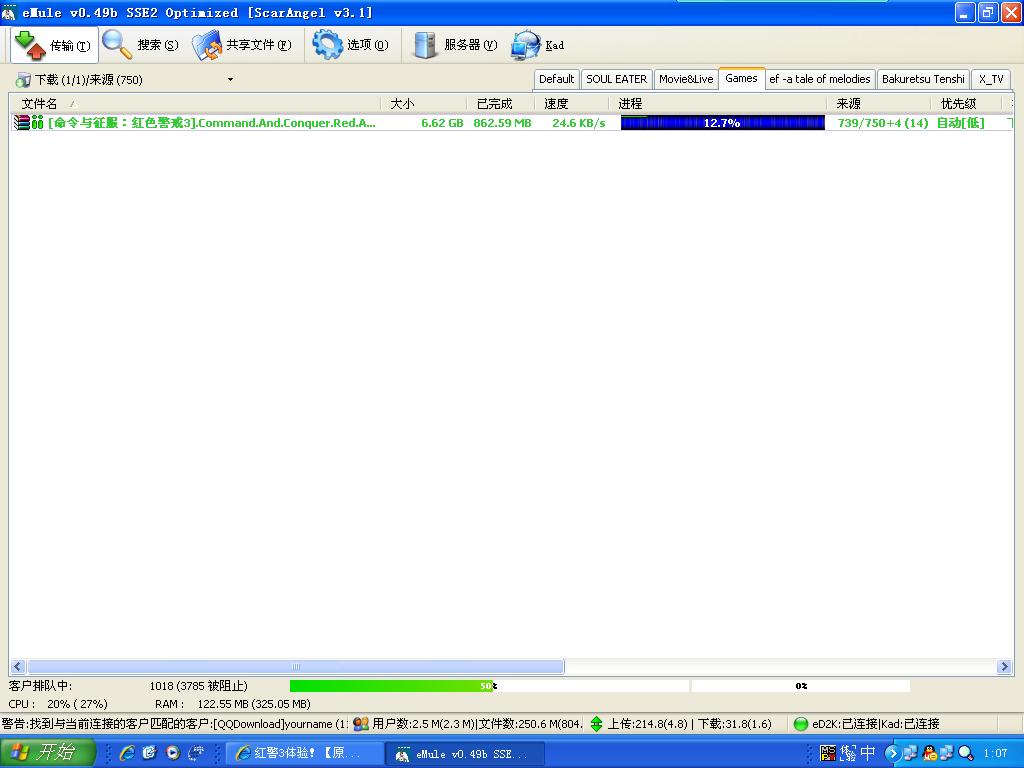Click the users icon in the status bar
The image size is (1024, 768).
point(360,724)
